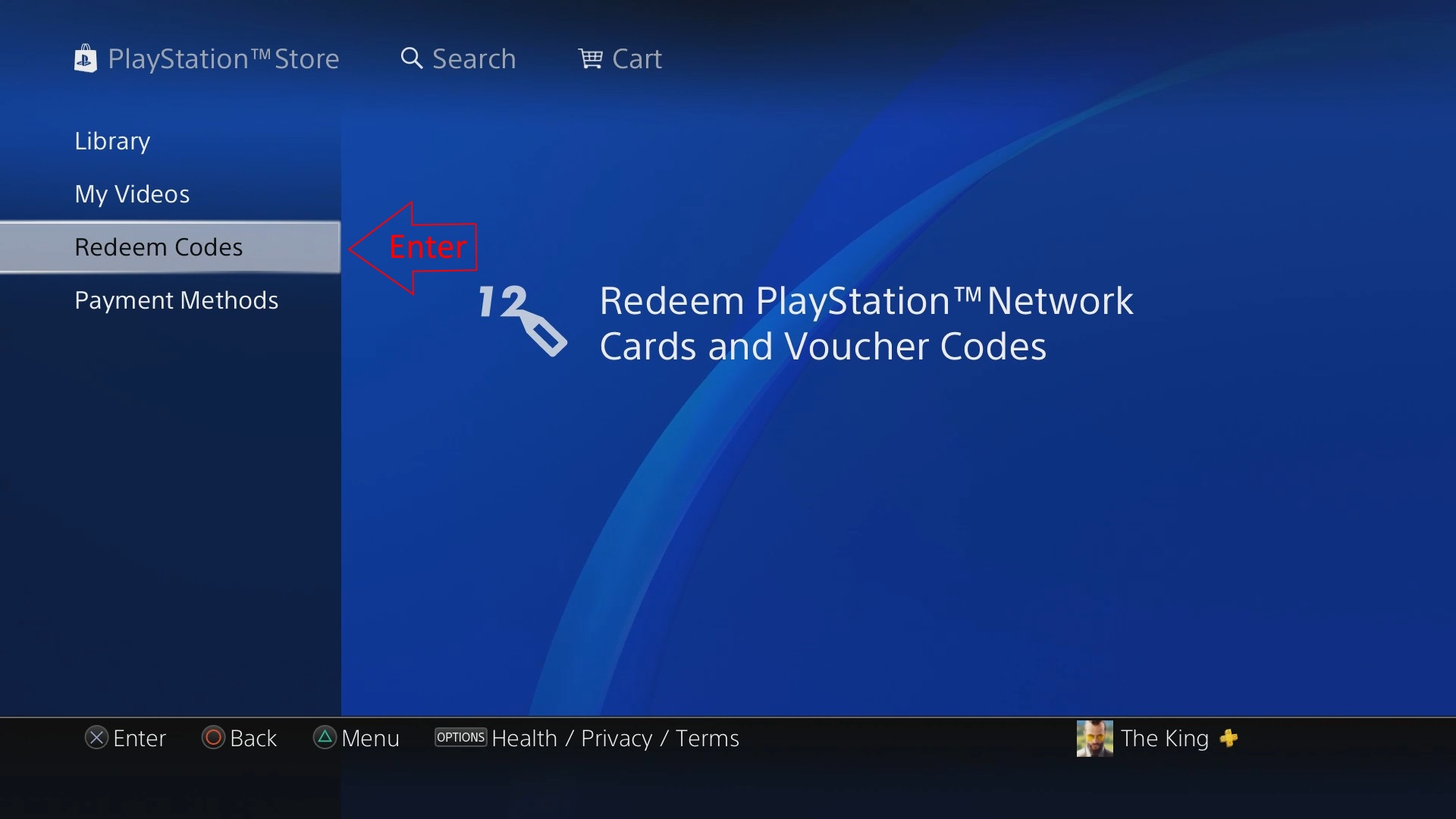Viewport: 1456px width, 819px height.
Task: Select the My Videos menu item
Action: tap(132, 194)
